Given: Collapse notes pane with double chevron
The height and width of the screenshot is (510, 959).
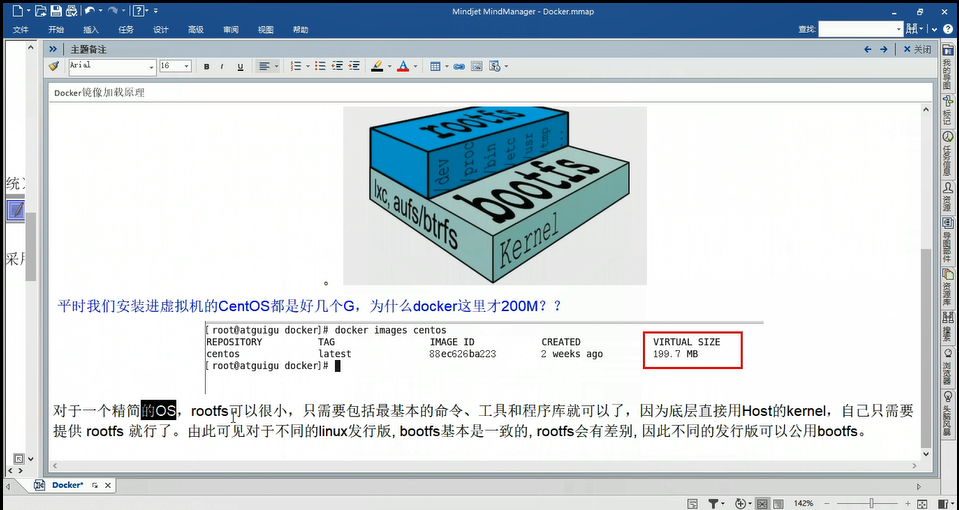Looking at the screenshot, I should [x=53, y=50].
